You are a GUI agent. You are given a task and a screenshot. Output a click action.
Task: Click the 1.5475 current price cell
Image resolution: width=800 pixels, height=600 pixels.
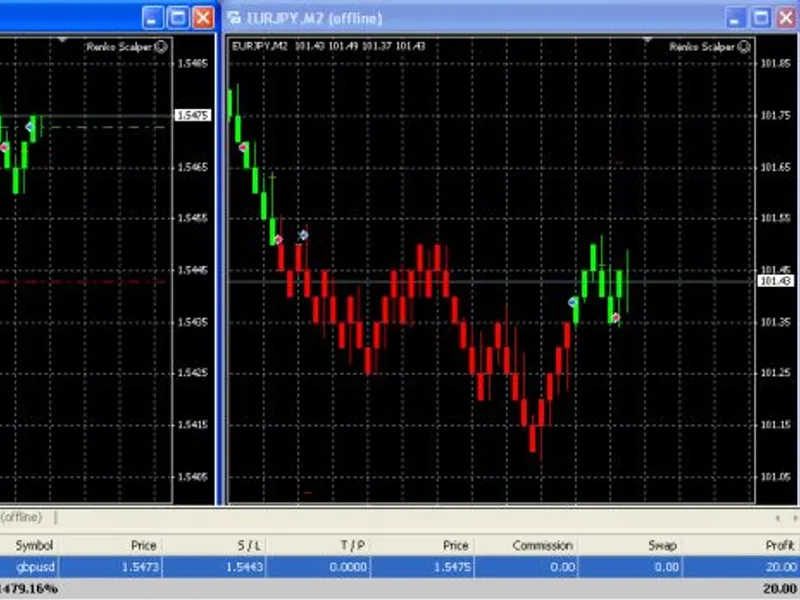coord(452,567)
